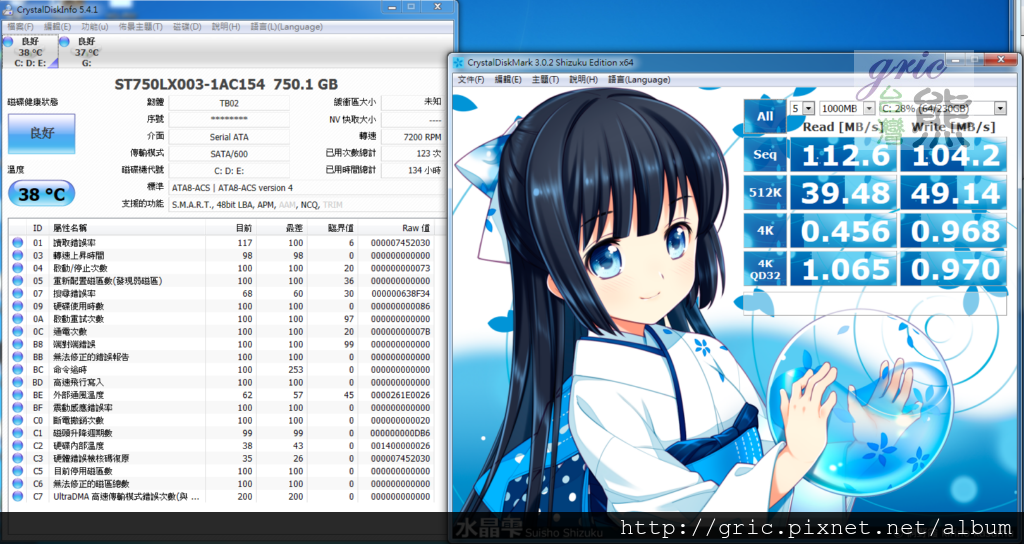The width and height of the screenshot is (1024, 544).
Task: Open 編輯(E) menu in CrystalDiskInfo
Action: point(57,27)
